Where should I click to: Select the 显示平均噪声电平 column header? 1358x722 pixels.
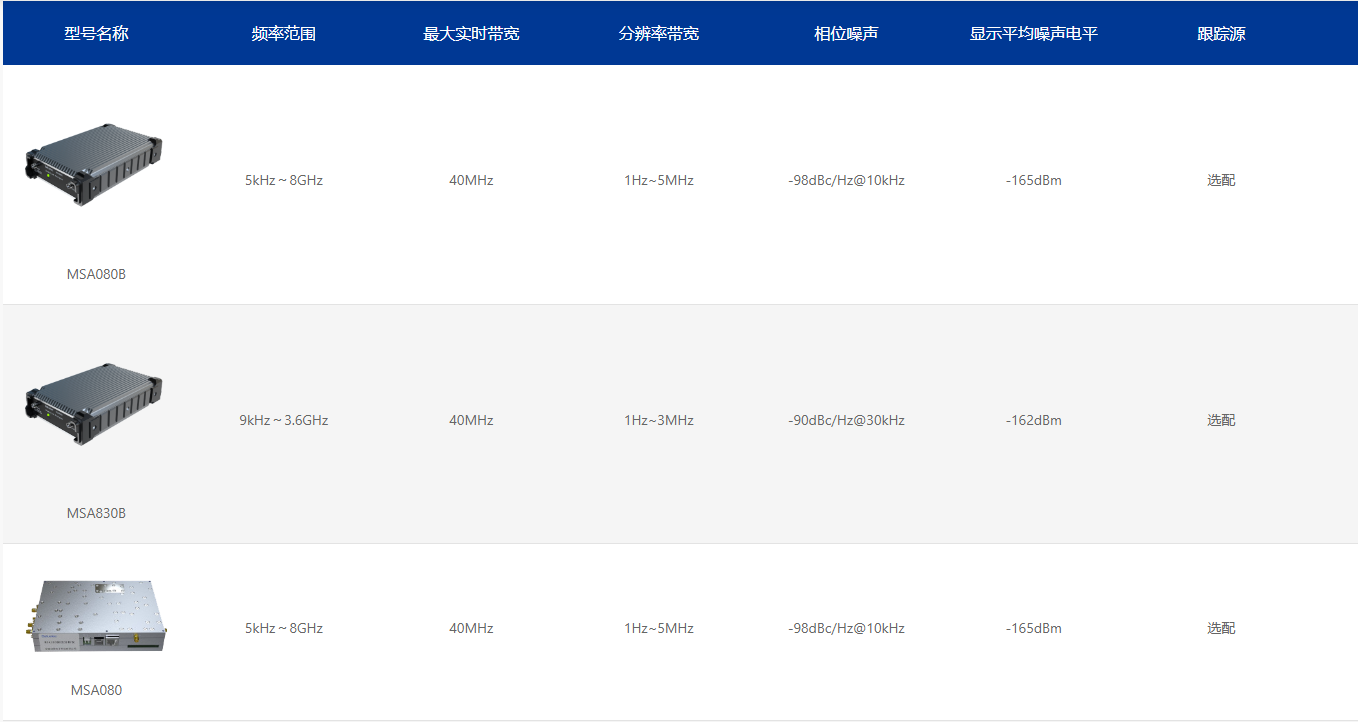coord(1032,33)
